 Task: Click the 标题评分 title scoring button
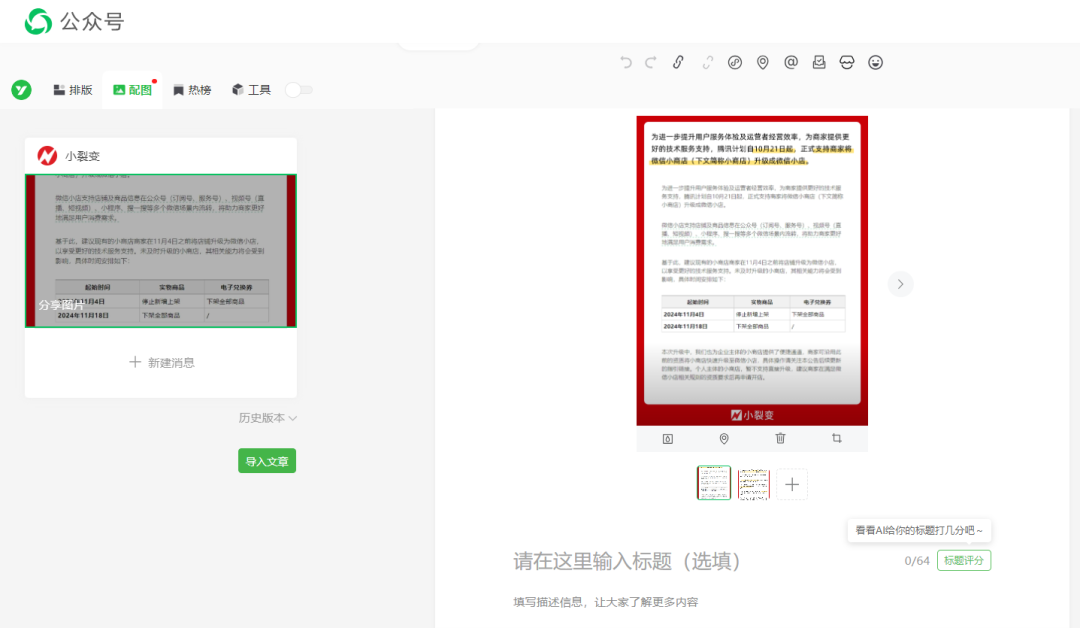coord(962,560)
